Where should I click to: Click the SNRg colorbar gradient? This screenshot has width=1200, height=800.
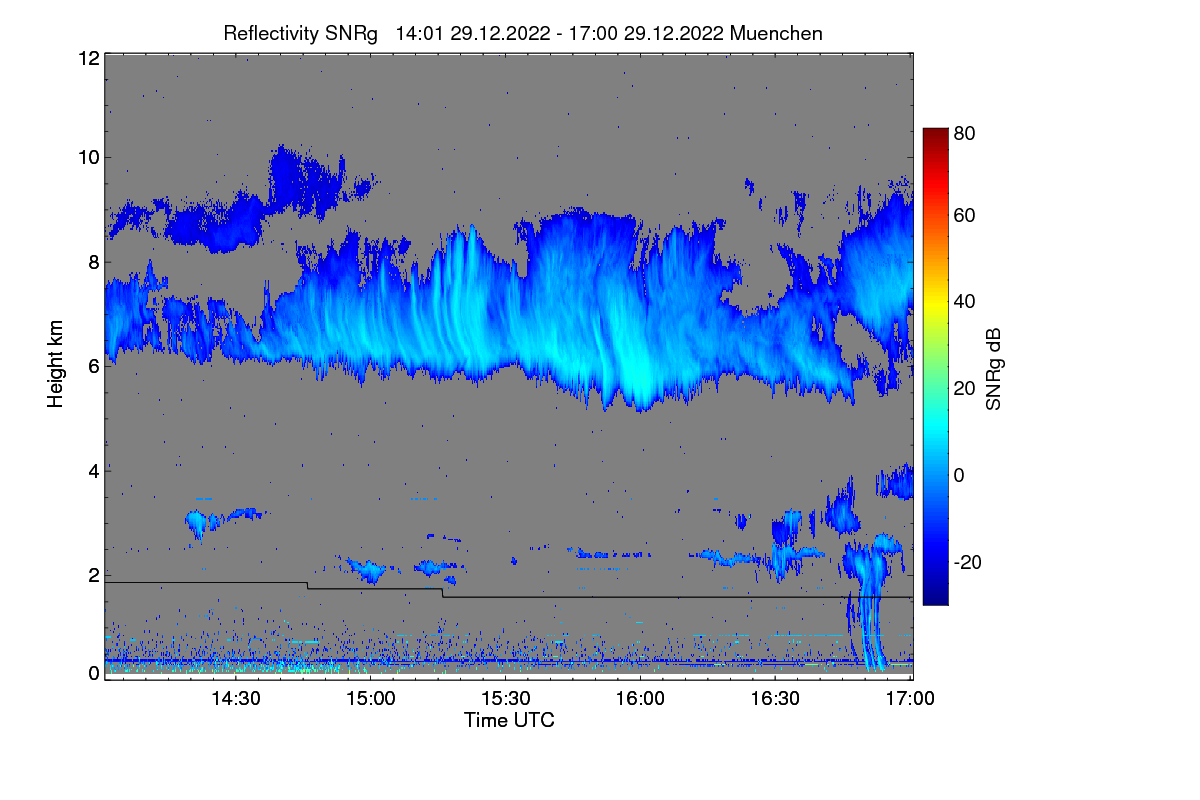pyautogui.click(x=934, y=366)
